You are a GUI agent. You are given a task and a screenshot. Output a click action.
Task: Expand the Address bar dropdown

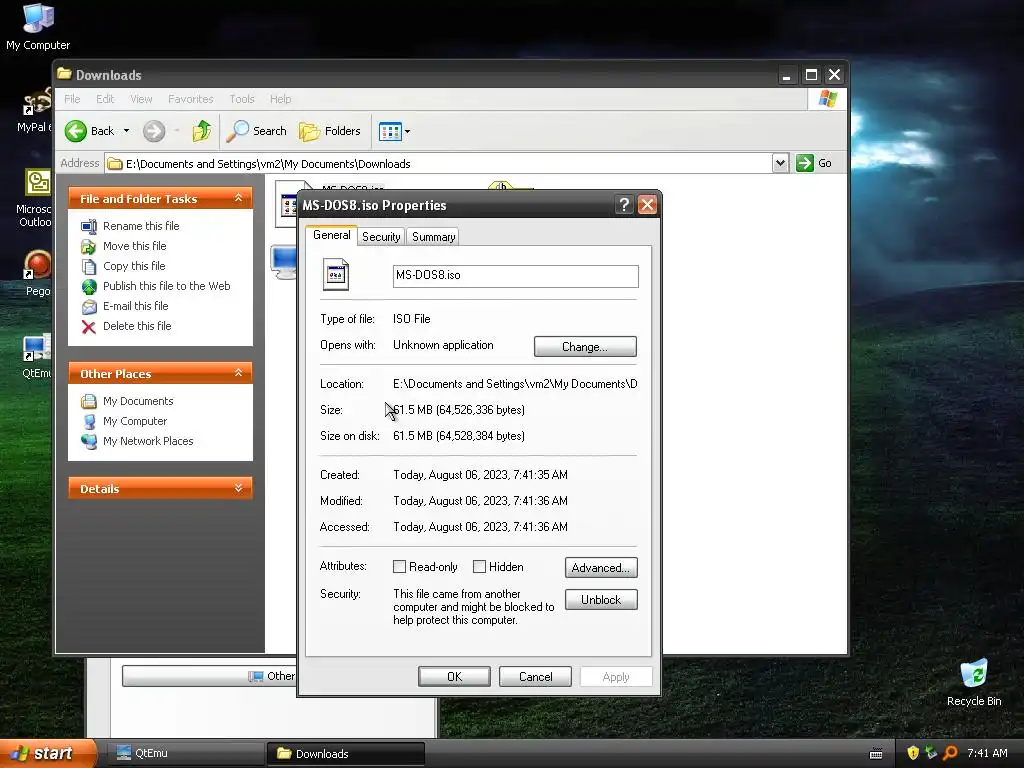point(780,163)
